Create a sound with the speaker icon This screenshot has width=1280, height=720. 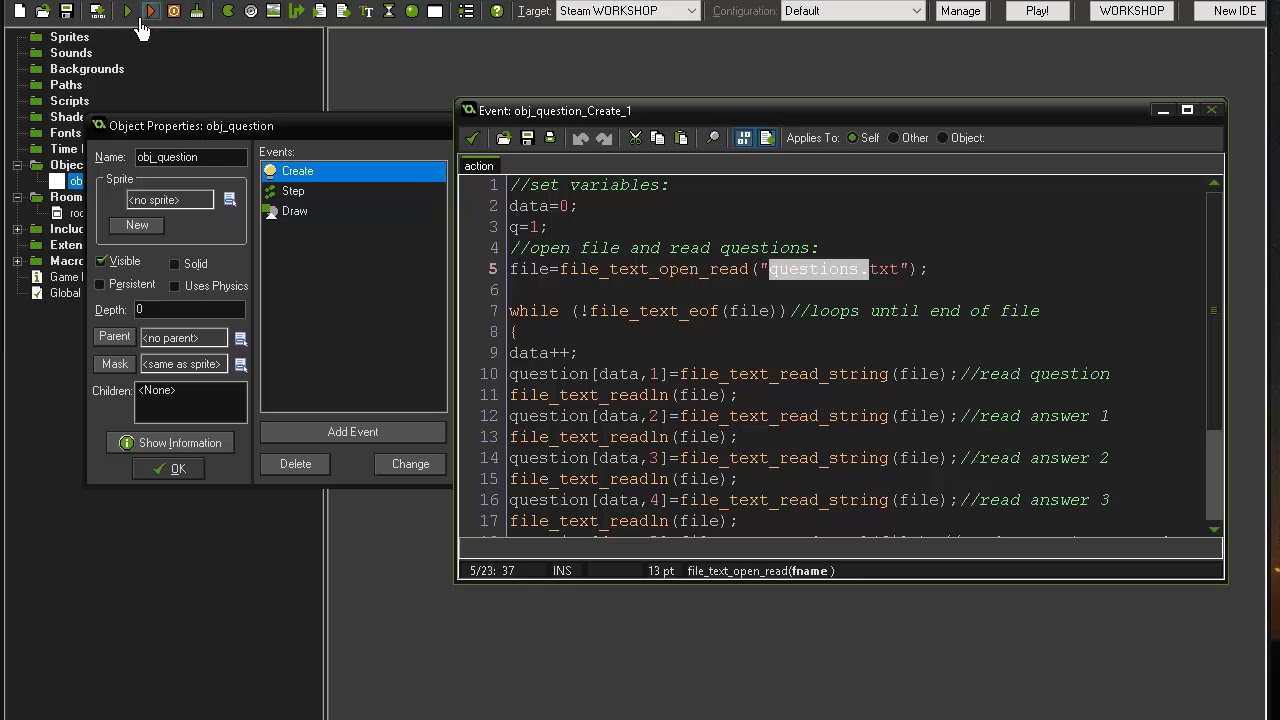click(251, 11)
